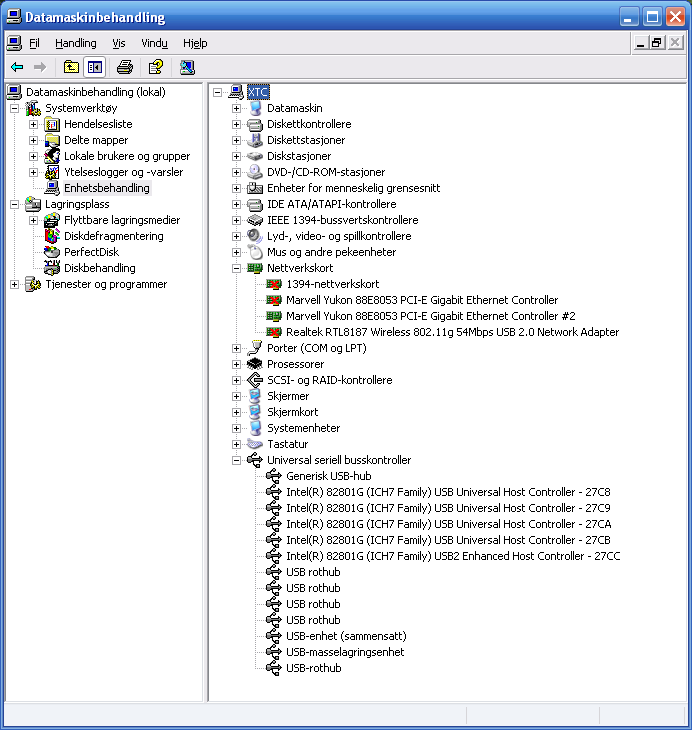Viewport: 692px width, 730px height.
Task: Open the Hjelp menu
Action: point(195,43)
